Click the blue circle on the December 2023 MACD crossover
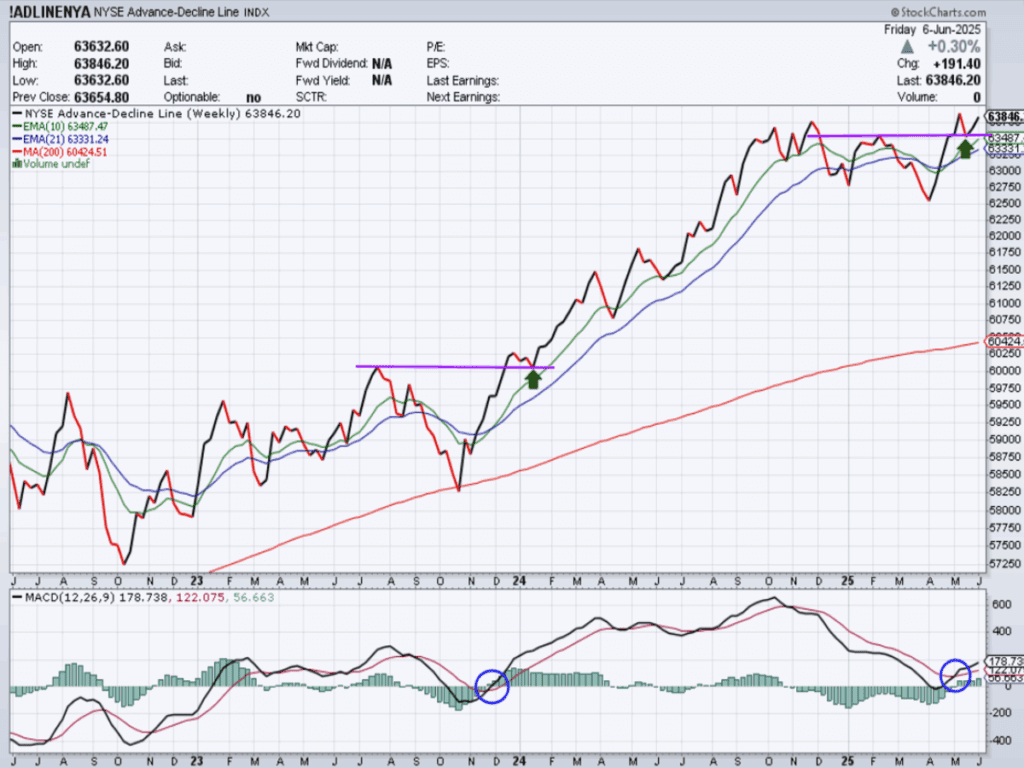Viewport: 1024px width, 768px height. (492, 685)
